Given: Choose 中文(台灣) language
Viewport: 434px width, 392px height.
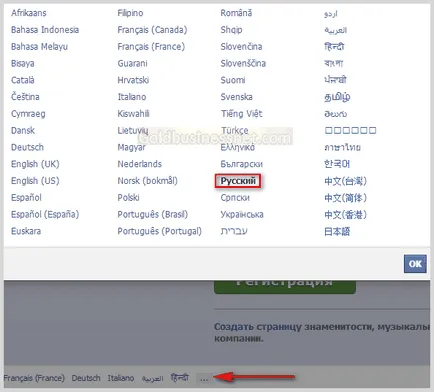Looking at the screenshot, I should click(x=345, y=181).
